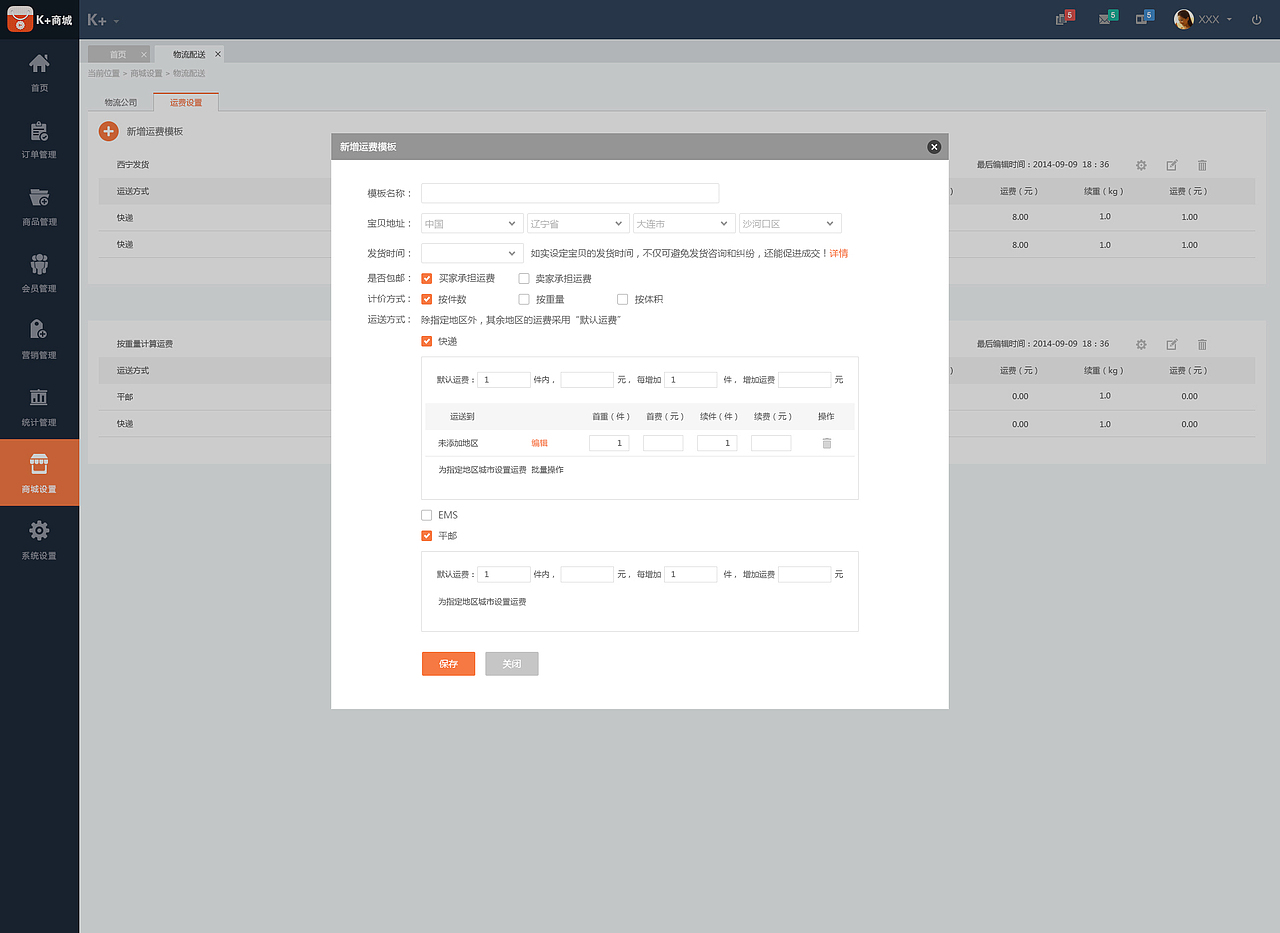Toggle 按件数 pricing checkbox
Image resolution: width=1280 pixels, height=933 pixels.
pyautogui.click(x=427, y=299)
